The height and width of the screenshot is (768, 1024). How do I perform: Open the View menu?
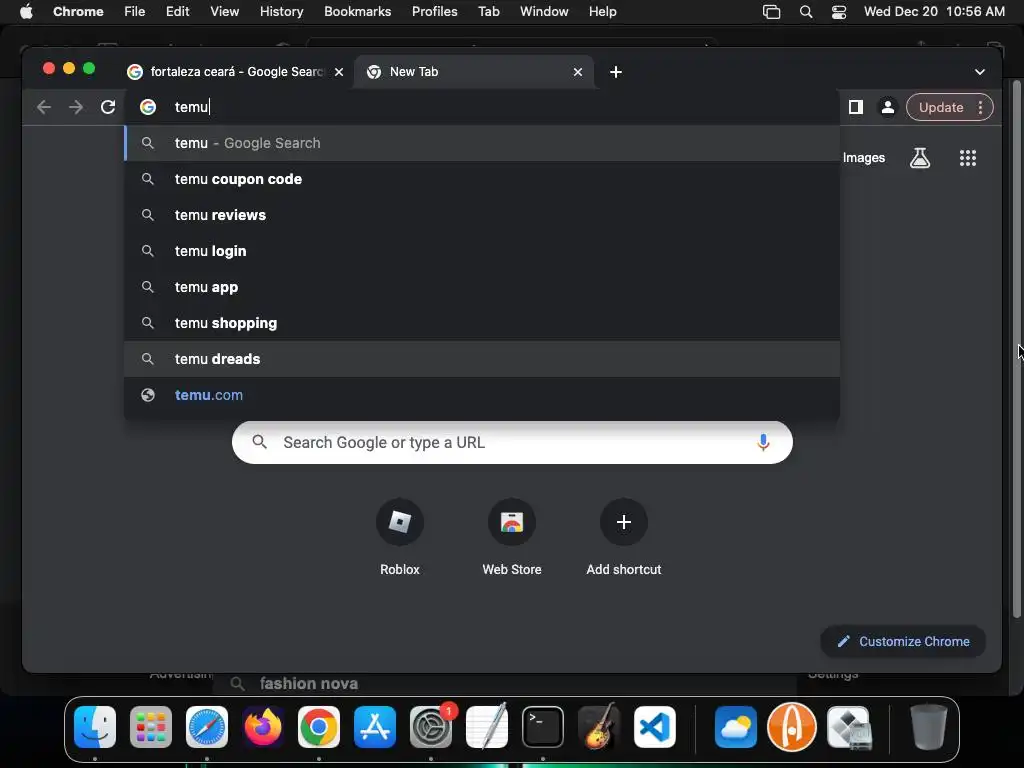click(224, 12)
